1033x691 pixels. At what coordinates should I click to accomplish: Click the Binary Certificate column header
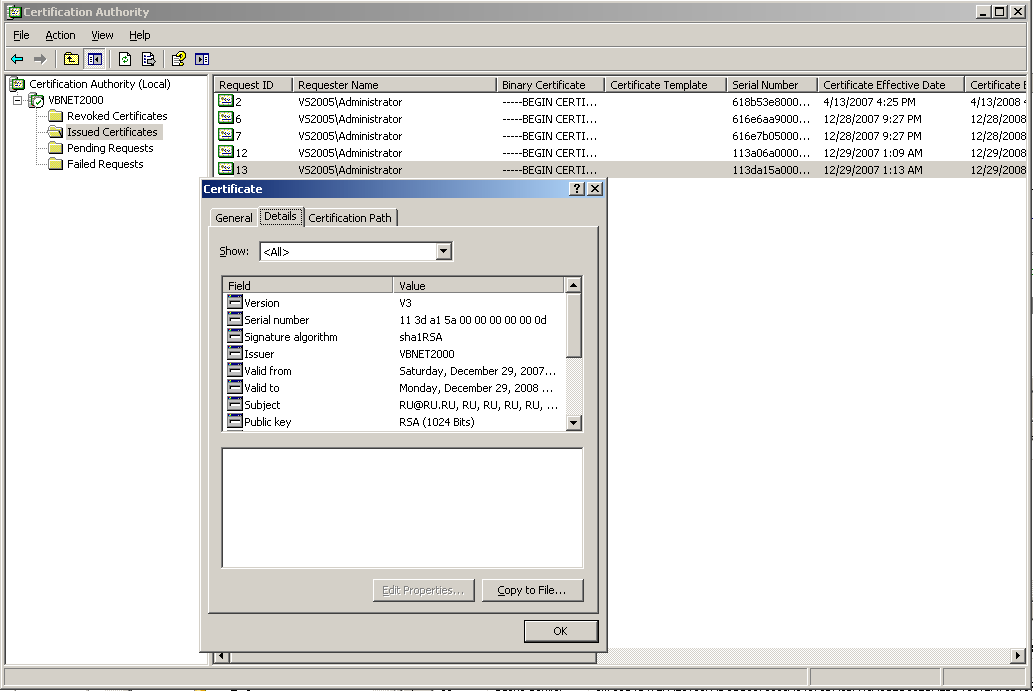click(x=550, y=85)
